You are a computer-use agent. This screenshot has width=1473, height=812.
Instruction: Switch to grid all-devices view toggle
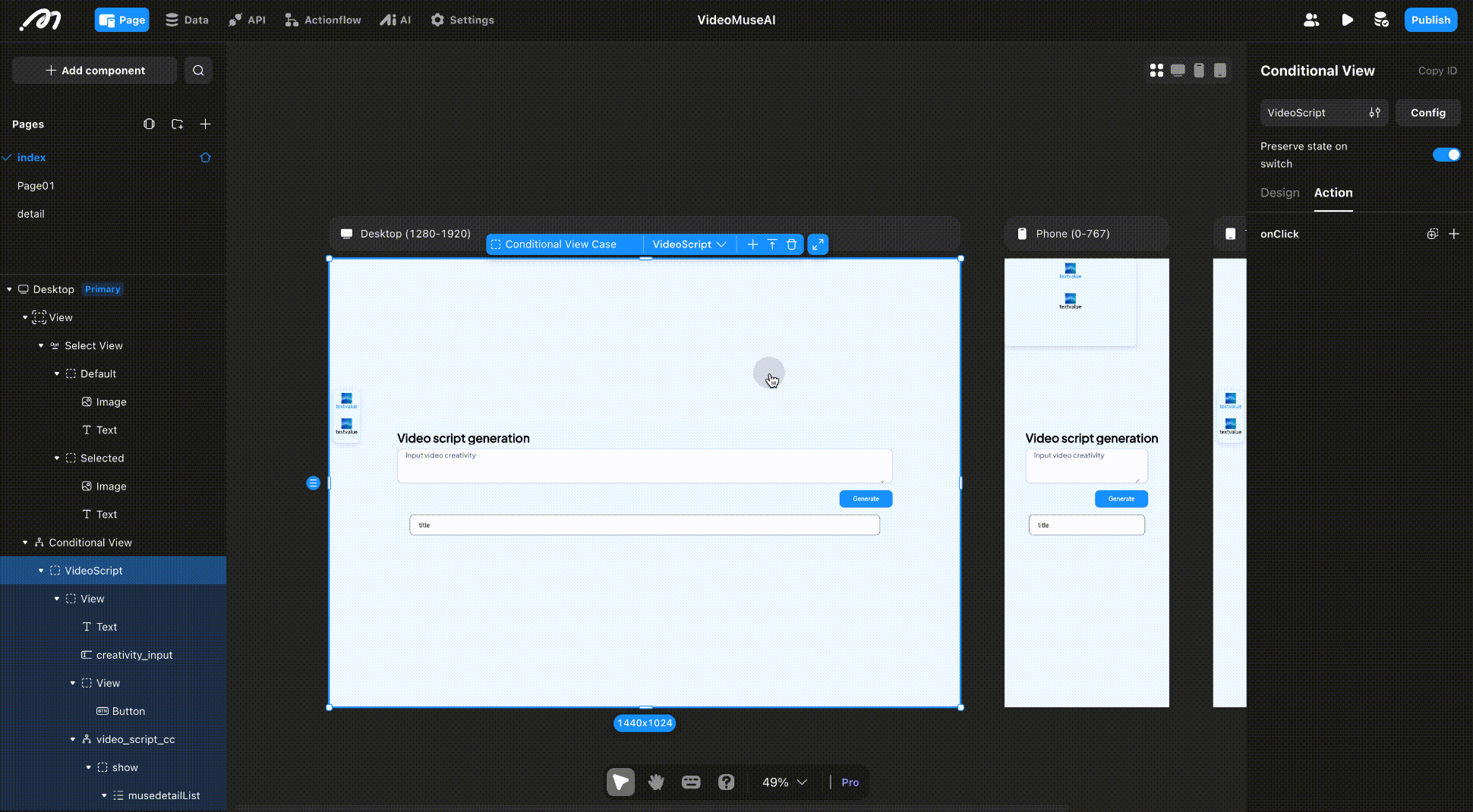click(x=1156, y=71)
